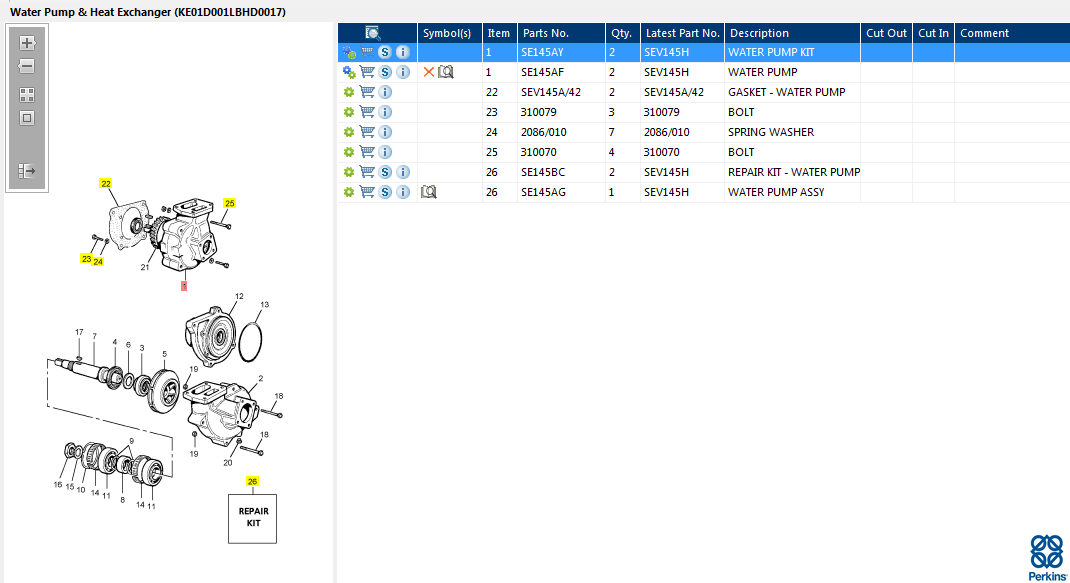Click part number 2086/010 in Parts No.
Image resolution: width=1070 pixels, height=583 pixels.
[x=543, y=132]
